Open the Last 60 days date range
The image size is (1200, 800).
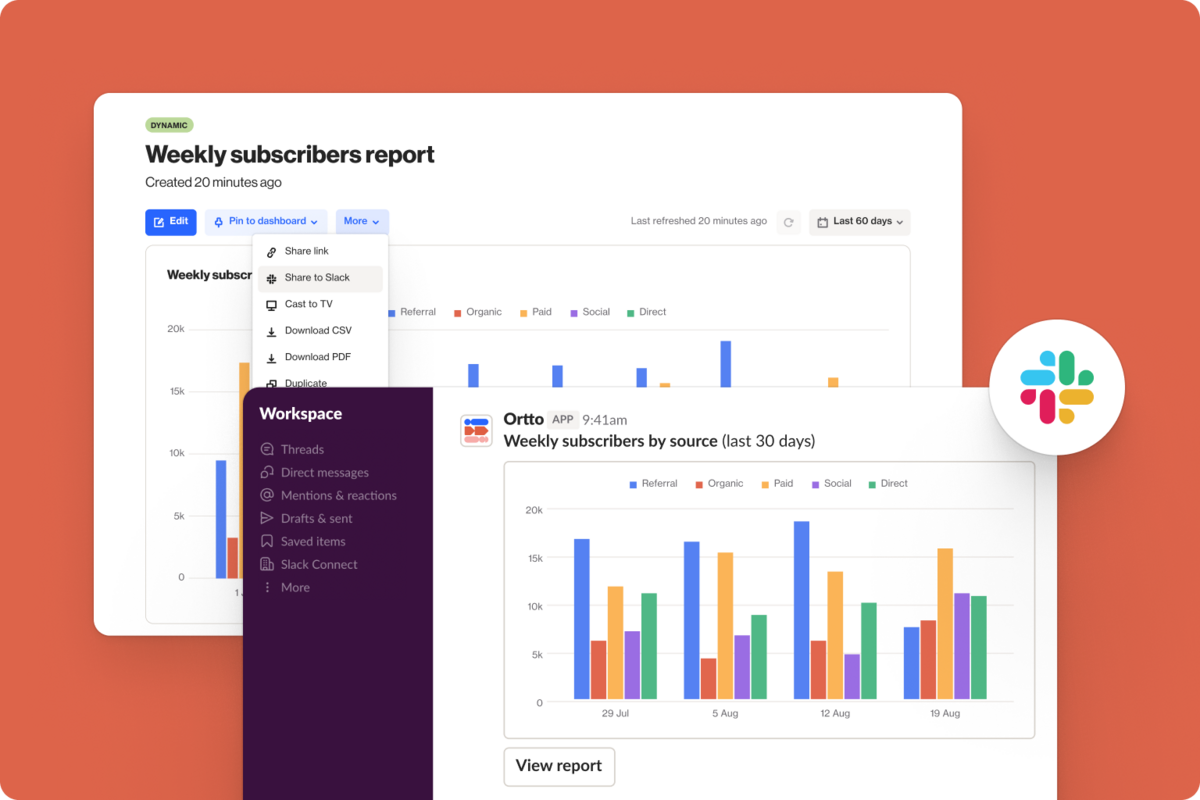coord(860,222)
